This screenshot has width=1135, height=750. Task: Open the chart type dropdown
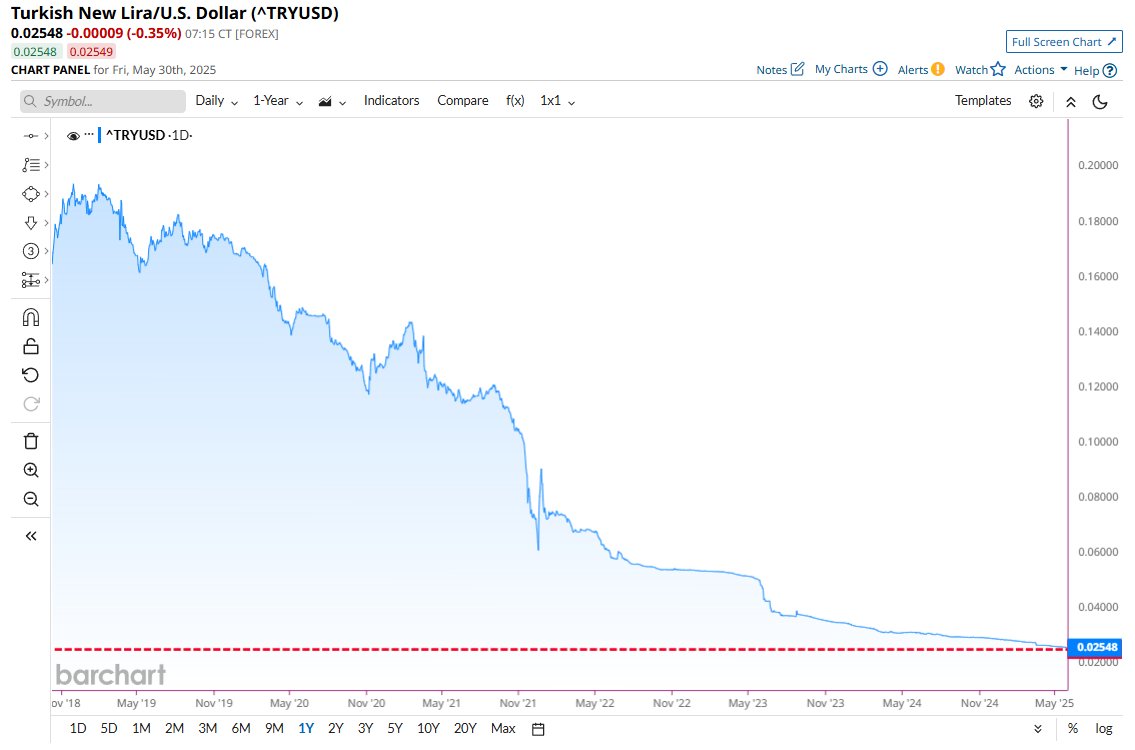point(332,101)
